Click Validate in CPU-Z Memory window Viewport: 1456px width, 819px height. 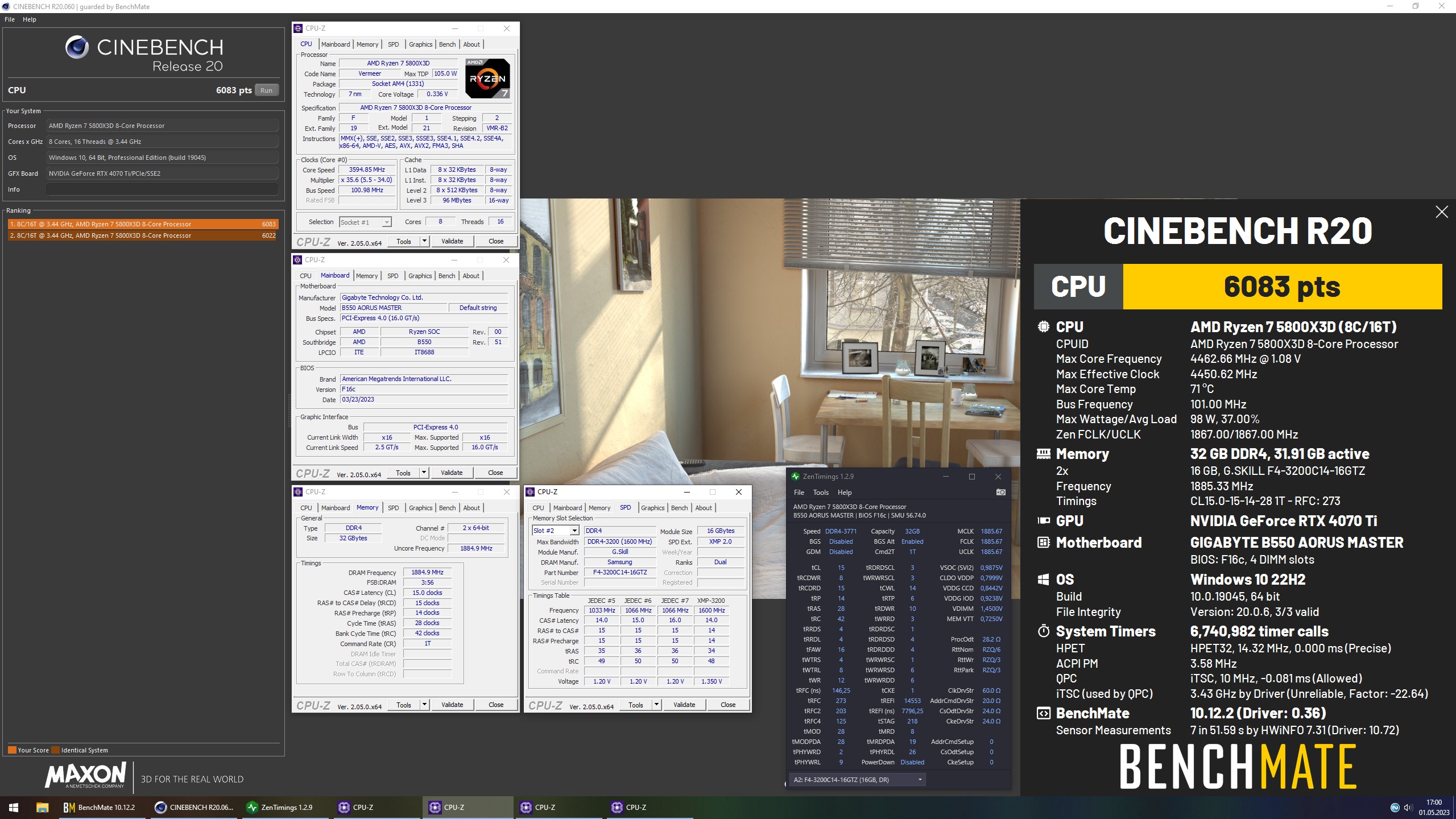[x=452, y=705]
